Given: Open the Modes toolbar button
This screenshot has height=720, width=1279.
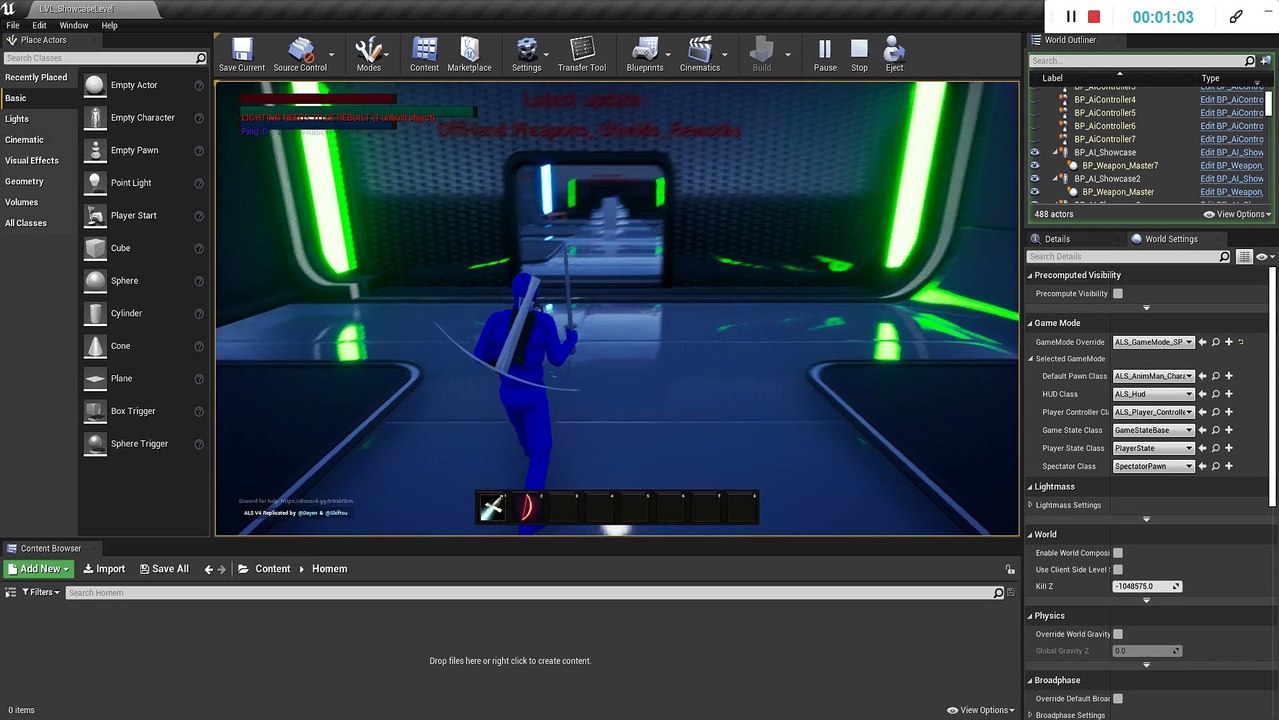Looking at the screenshot, I should [369, 55].
